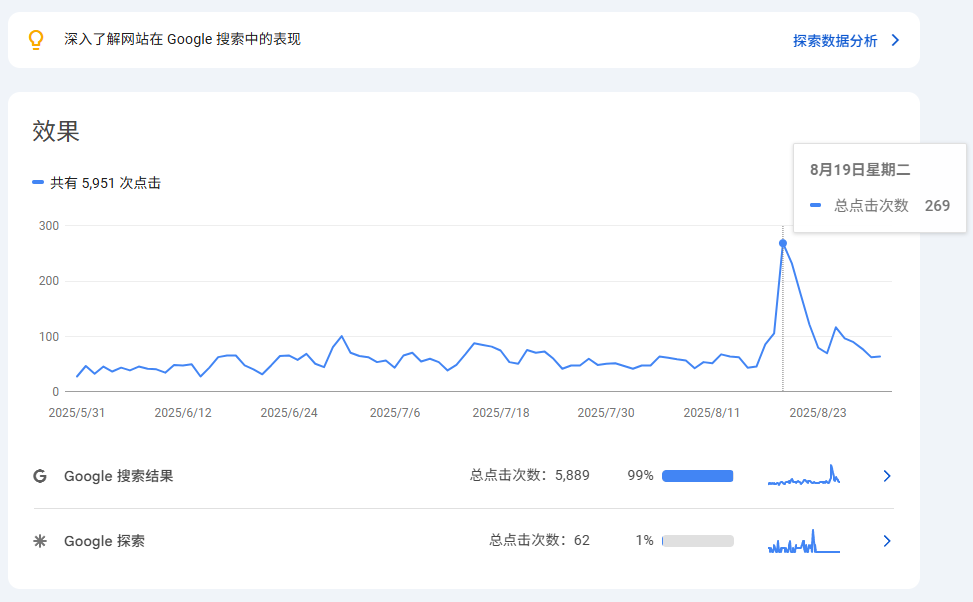Open the 探索数据分析 link
This screenshot has width=973, height=602.
coord(835,41)
